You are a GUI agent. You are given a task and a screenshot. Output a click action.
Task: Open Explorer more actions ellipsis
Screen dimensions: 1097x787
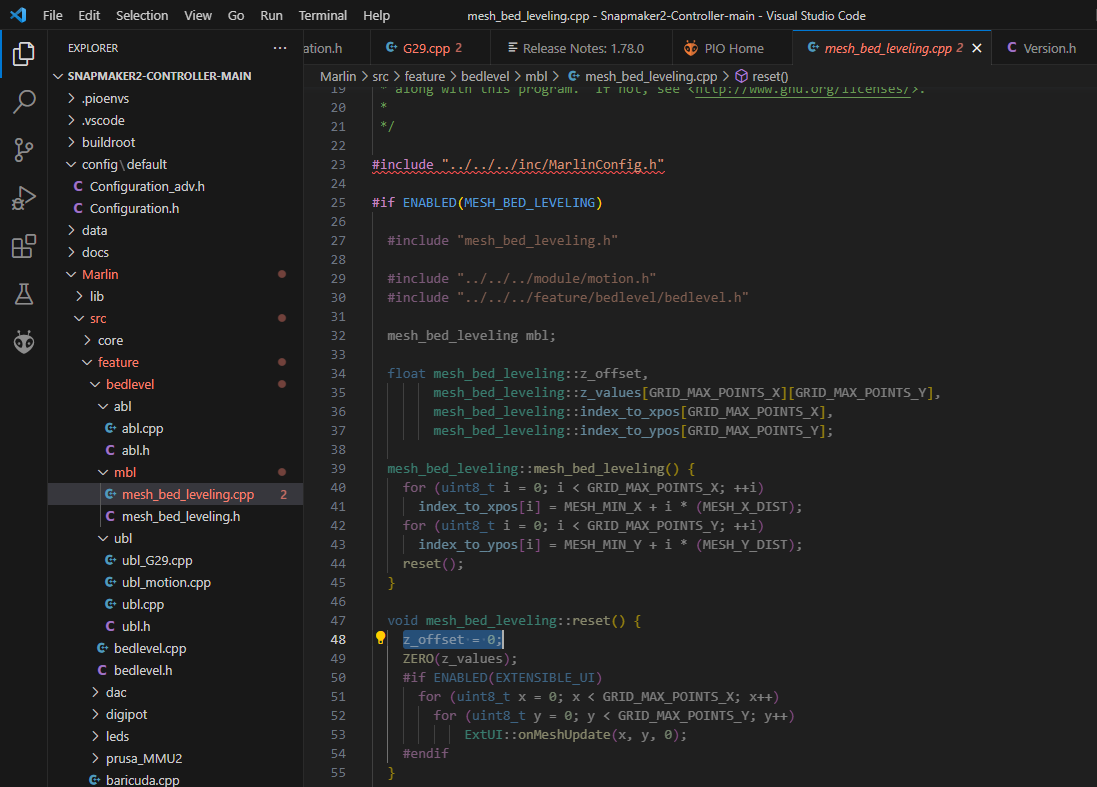280,48
